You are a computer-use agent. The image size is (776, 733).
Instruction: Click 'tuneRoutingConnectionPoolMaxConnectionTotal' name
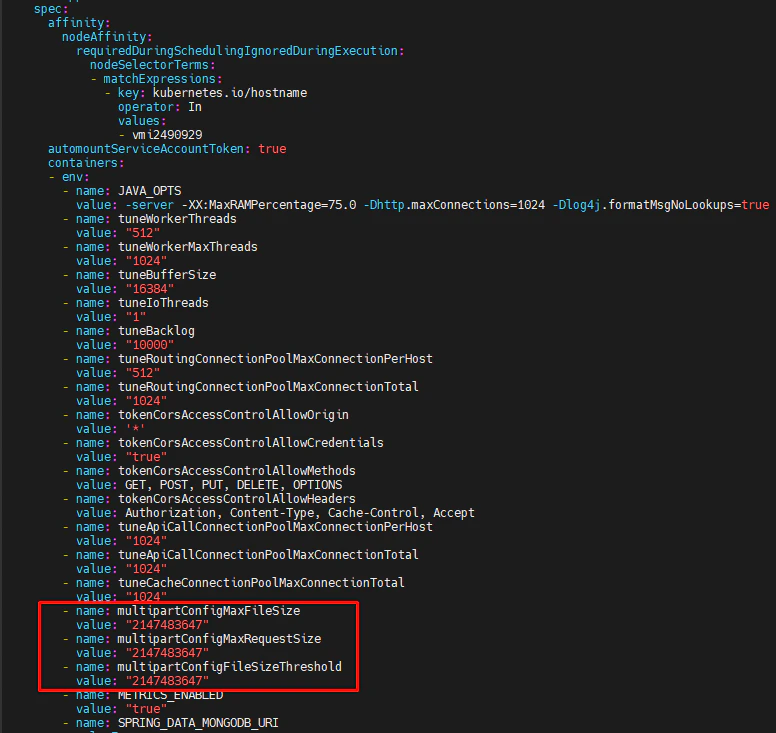pos(268,387)
